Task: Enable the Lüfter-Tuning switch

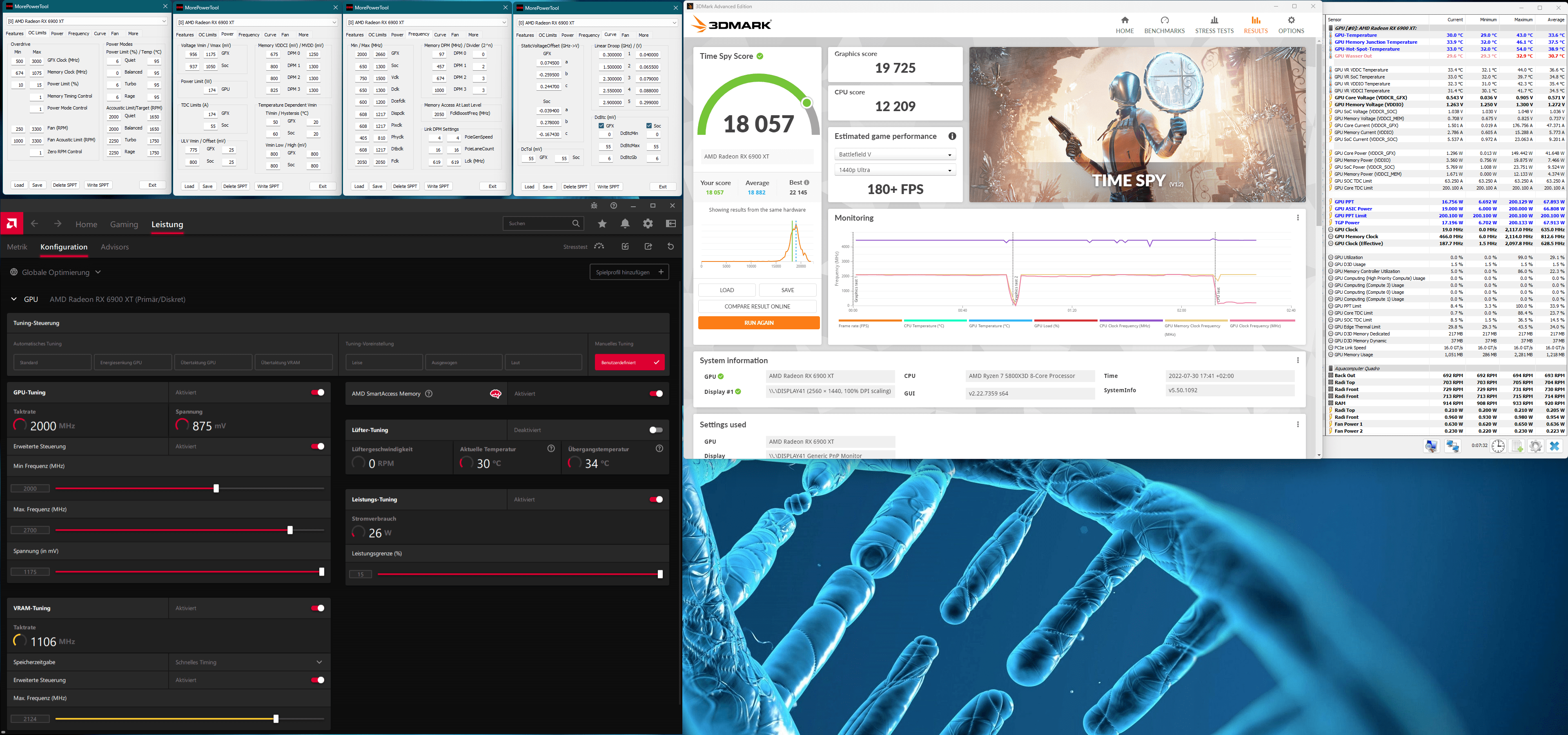Action: coord(656,430)
